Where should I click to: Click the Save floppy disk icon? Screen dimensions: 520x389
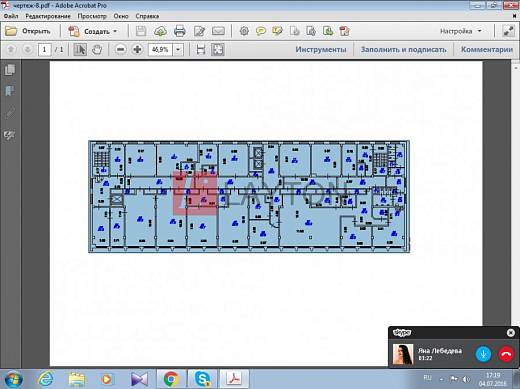(141, 31)
